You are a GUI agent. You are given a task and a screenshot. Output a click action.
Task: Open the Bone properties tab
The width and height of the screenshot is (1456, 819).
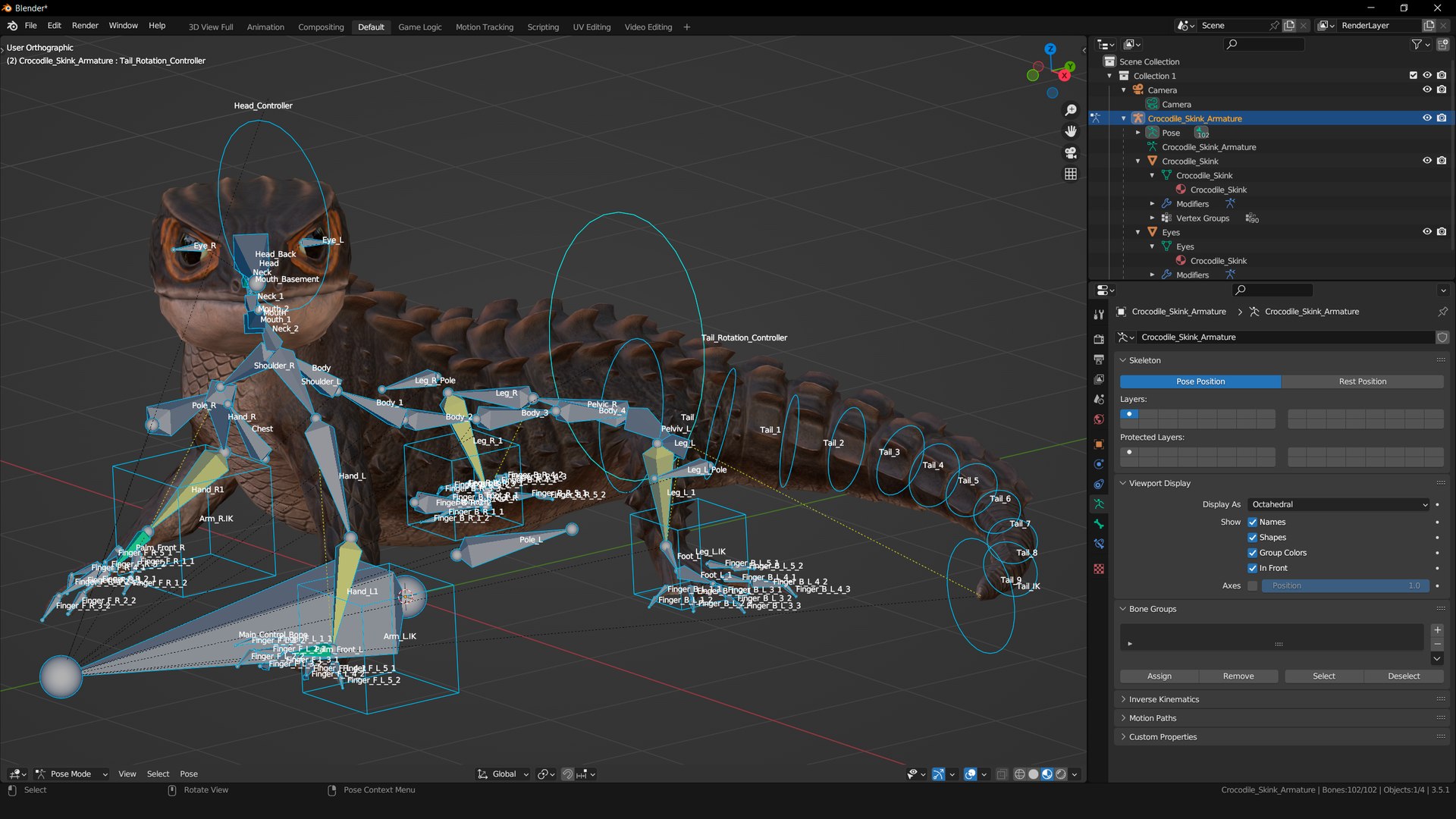coord(1098,524)
